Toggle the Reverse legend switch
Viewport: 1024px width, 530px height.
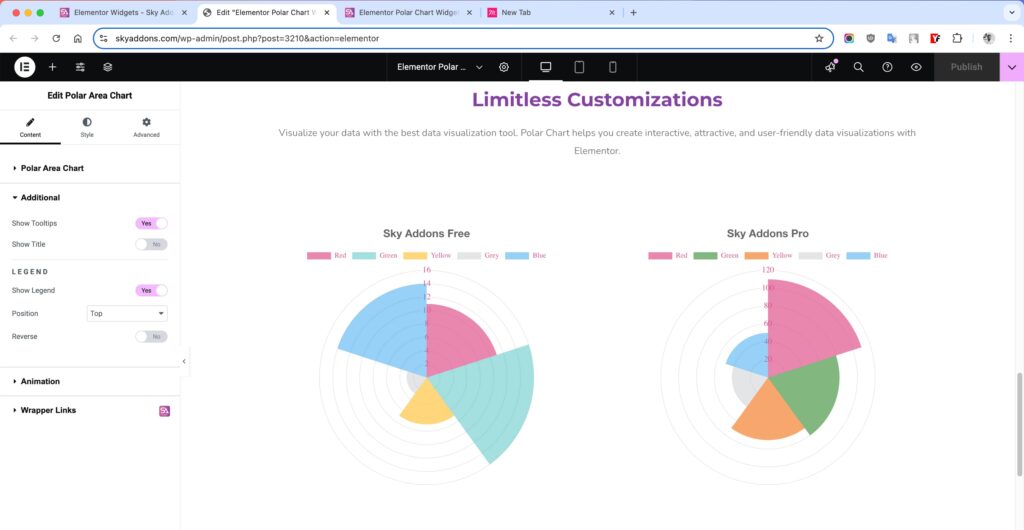click(152, 337)
